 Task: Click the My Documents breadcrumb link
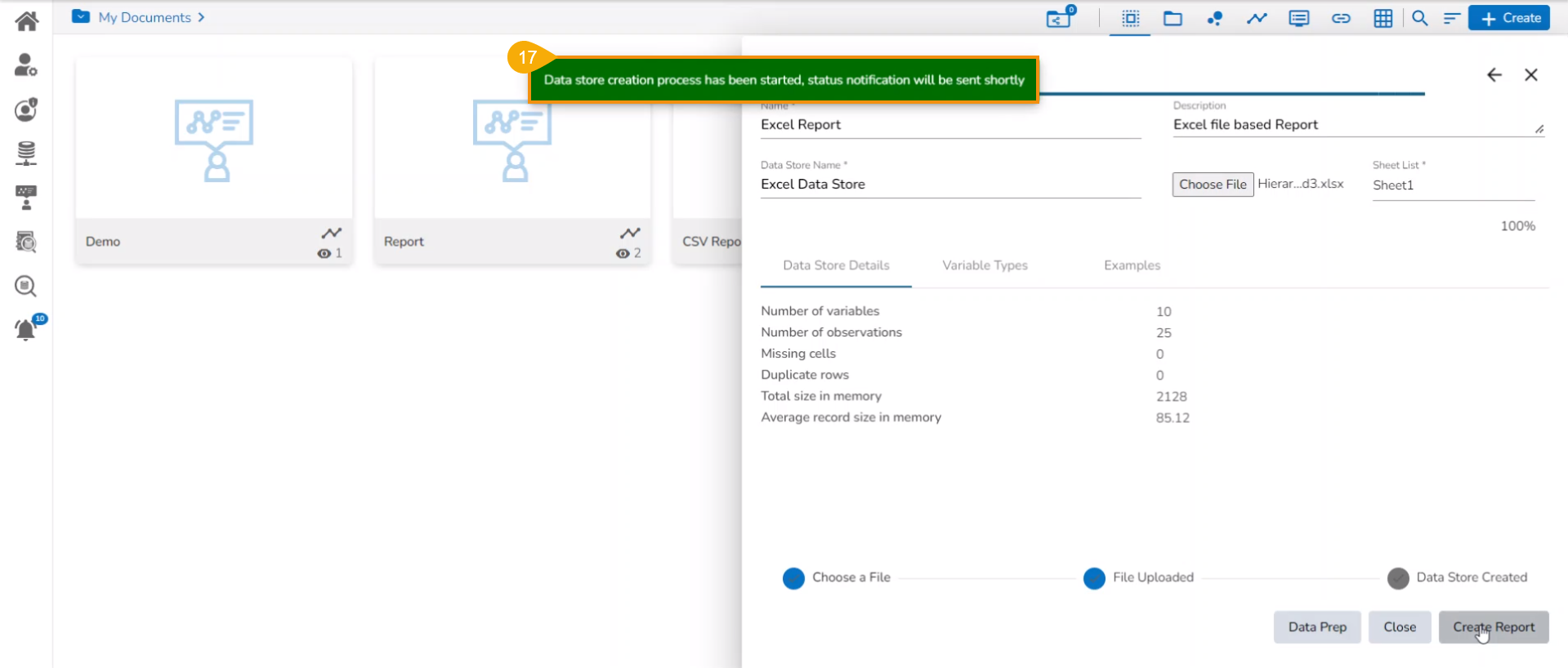coord(145,17)
